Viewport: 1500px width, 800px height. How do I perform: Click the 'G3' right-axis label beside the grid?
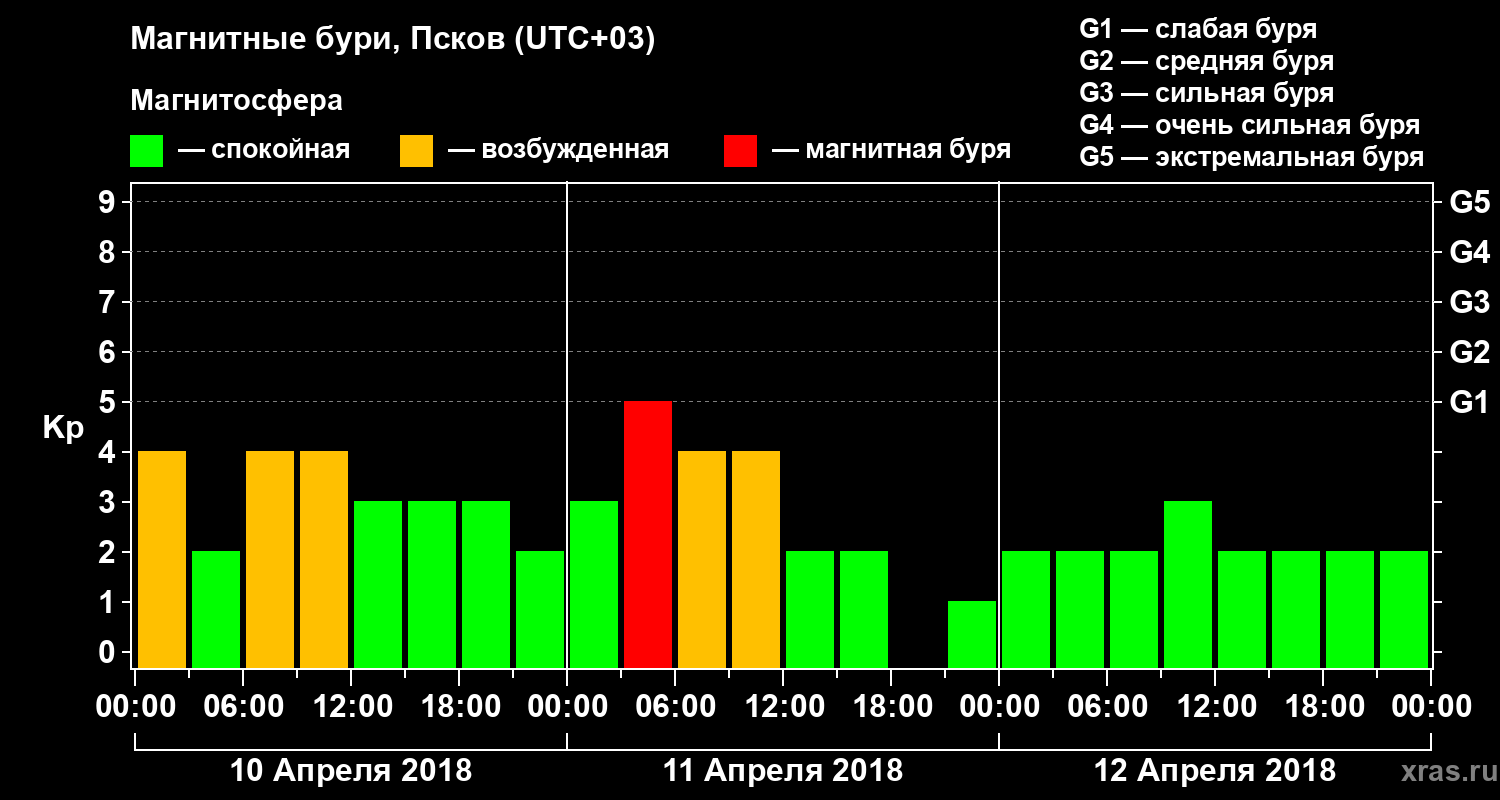coord(1470,302)
